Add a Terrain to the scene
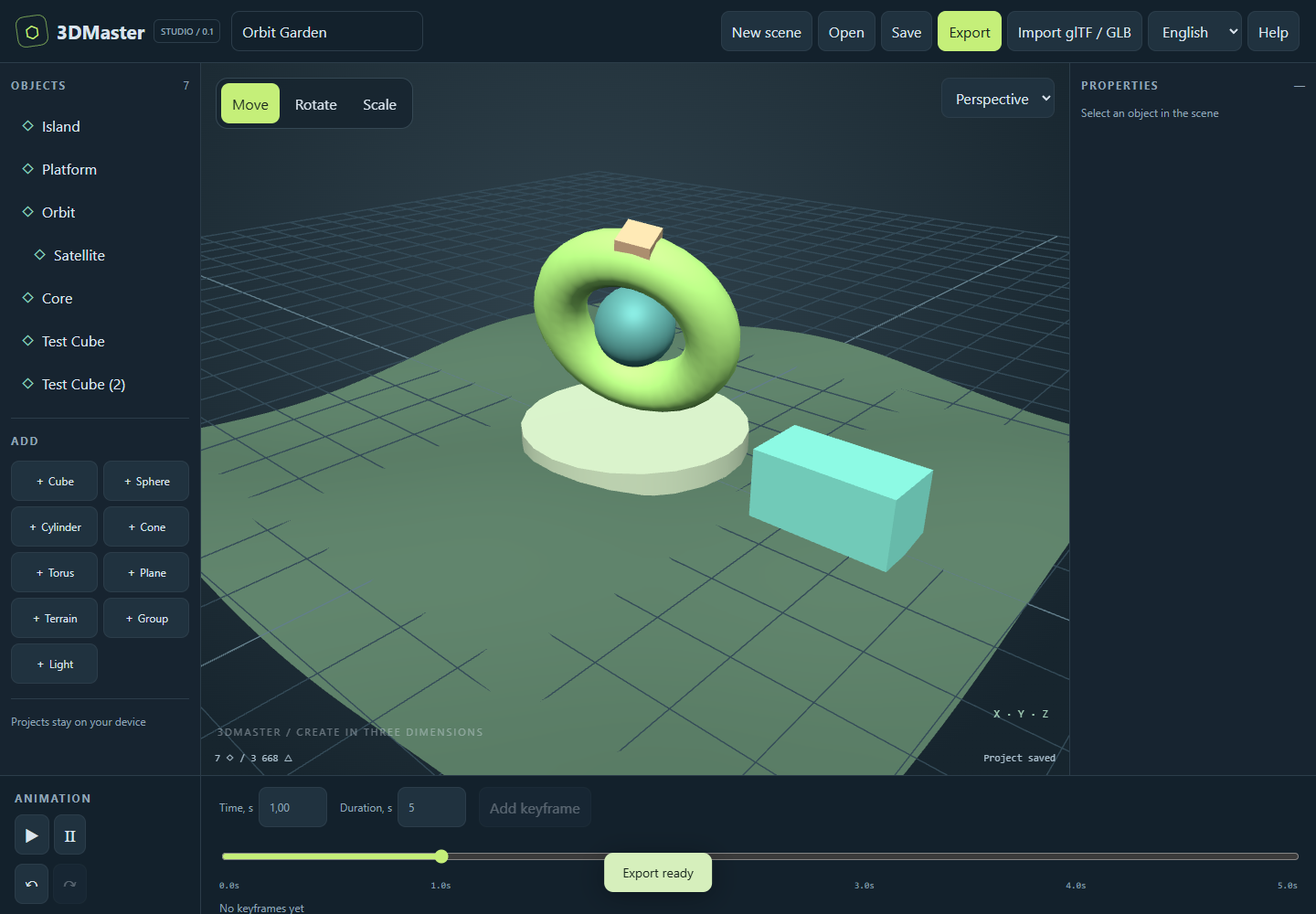1316x914 pixels. tap(54, 618)
